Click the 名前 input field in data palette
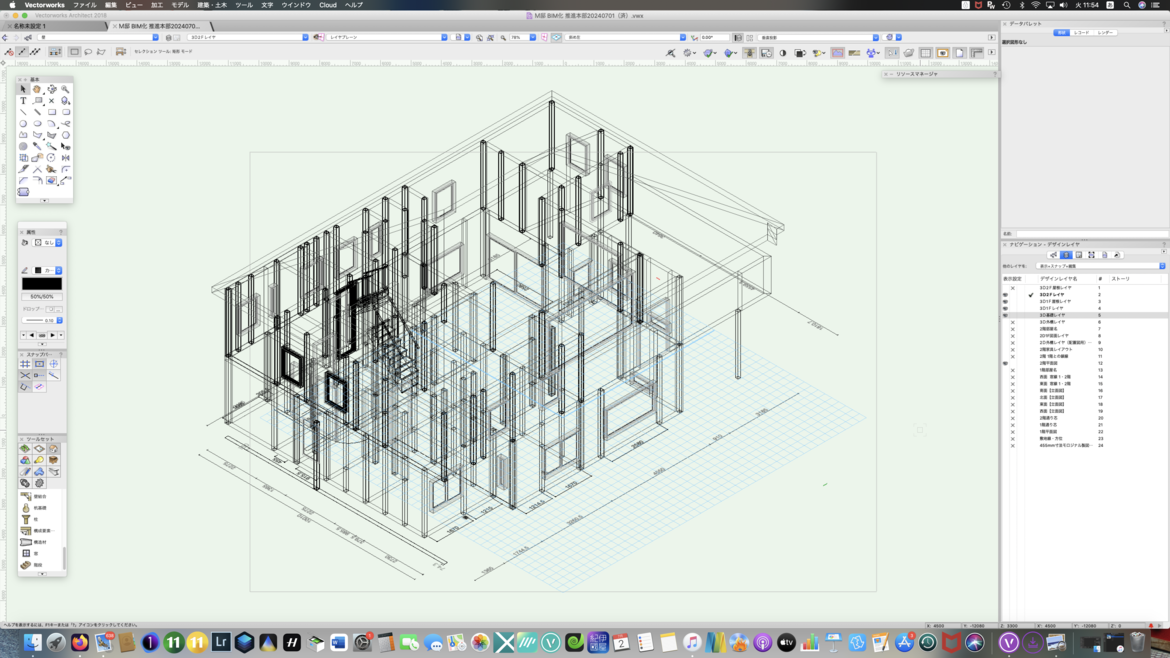Viewport: 1170px width, 658px height. (1090, 234)
